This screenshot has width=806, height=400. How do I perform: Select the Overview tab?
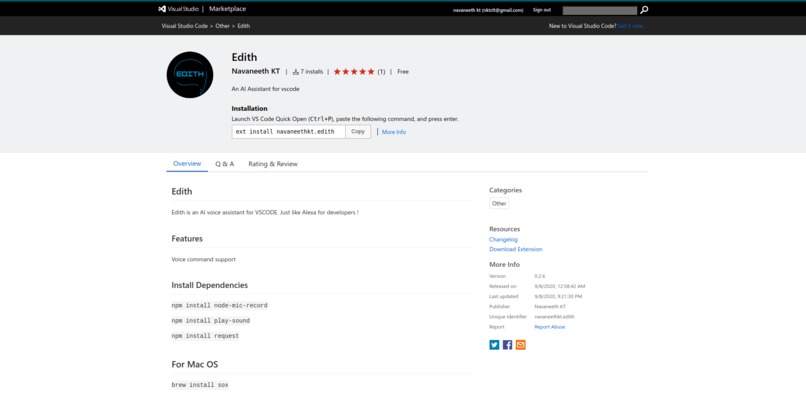pos(187,163)
